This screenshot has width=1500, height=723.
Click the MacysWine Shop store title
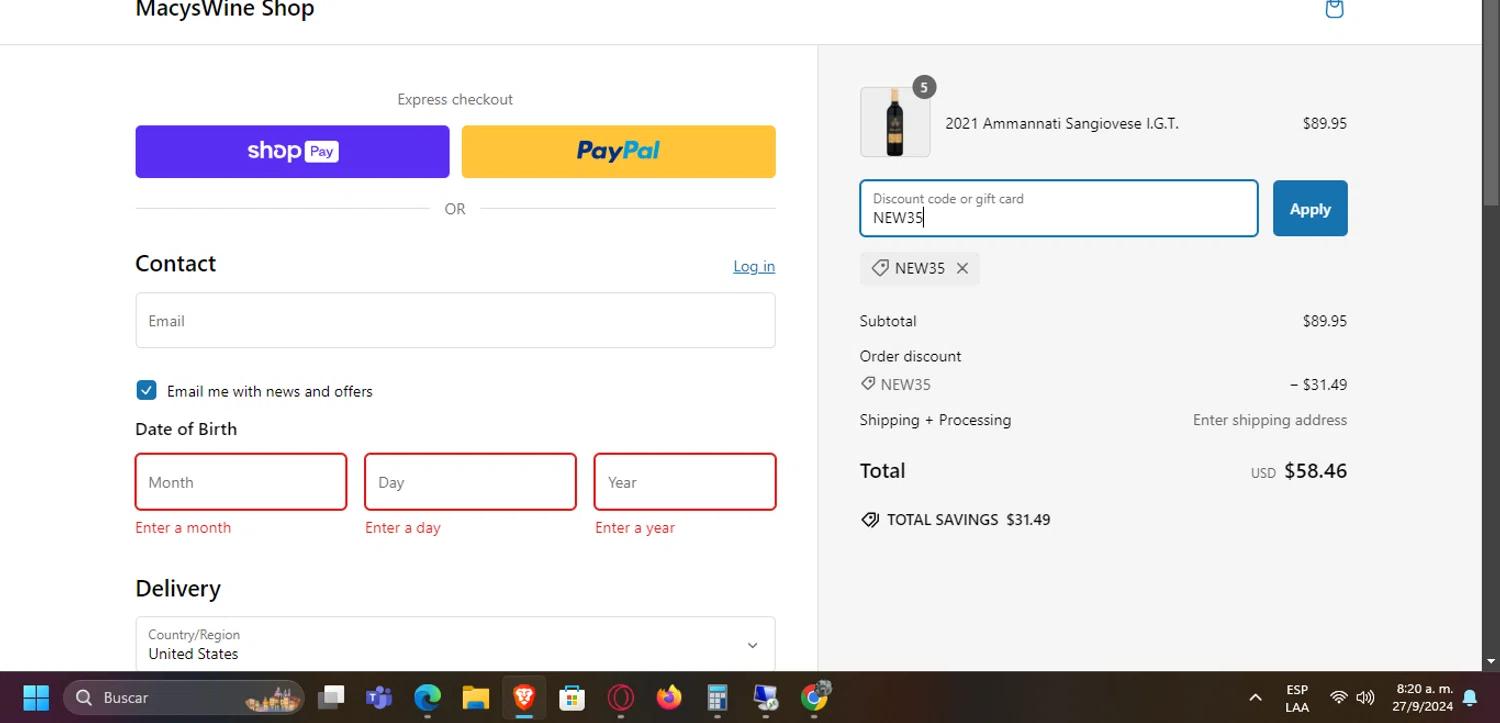[225, 9]
